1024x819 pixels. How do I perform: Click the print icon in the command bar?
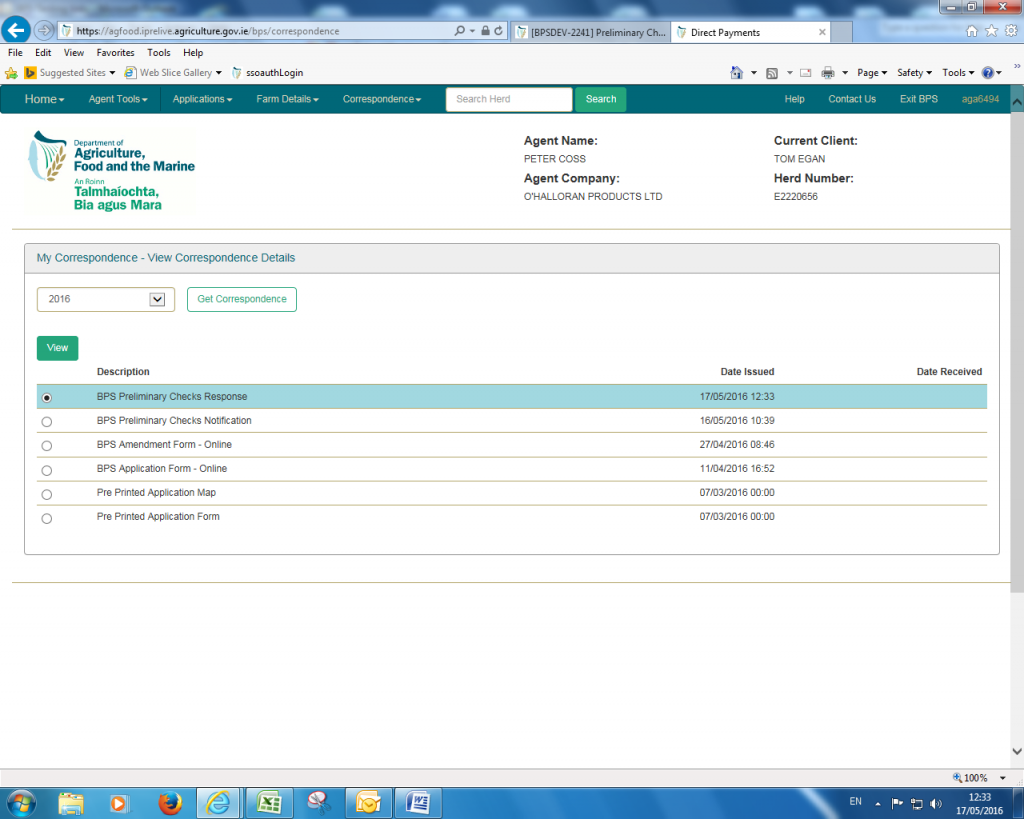click(x=827, y=73)
